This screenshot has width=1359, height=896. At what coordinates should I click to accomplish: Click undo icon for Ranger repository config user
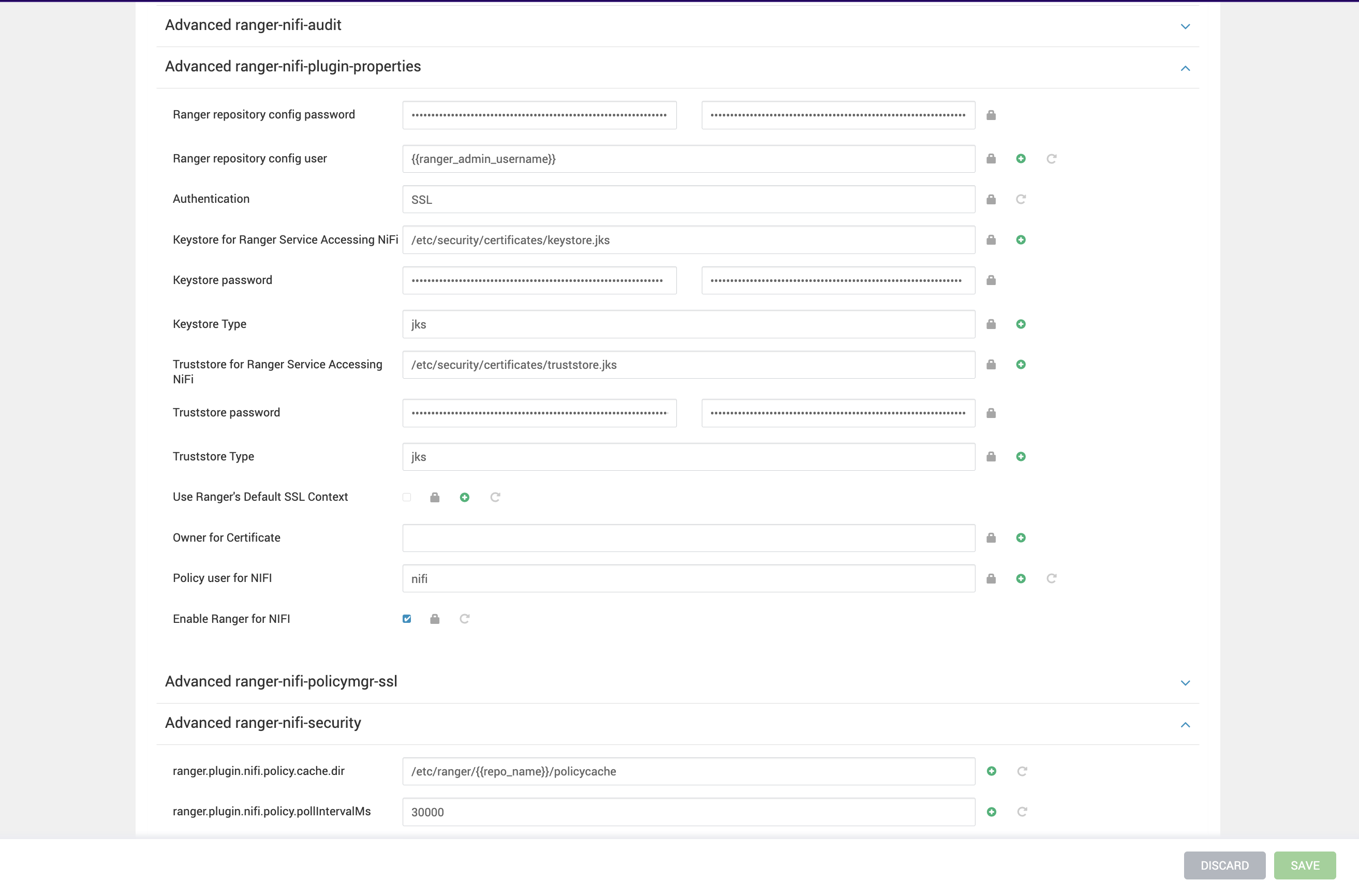tap(1051, 159)
